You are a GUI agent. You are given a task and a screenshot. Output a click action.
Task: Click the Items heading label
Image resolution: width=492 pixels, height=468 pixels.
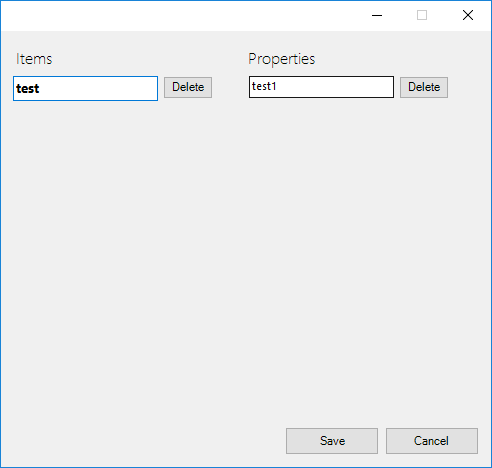click(34, 59)
